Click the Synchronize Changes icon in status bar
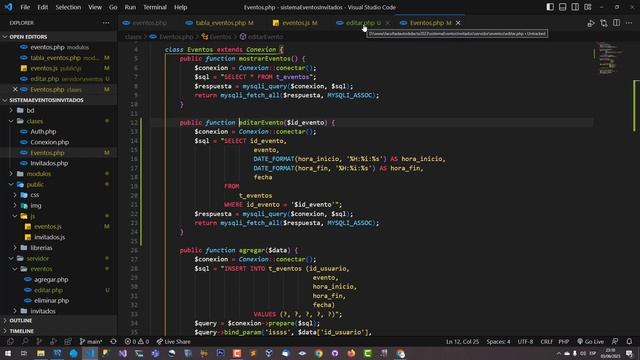 pos(113,342)
